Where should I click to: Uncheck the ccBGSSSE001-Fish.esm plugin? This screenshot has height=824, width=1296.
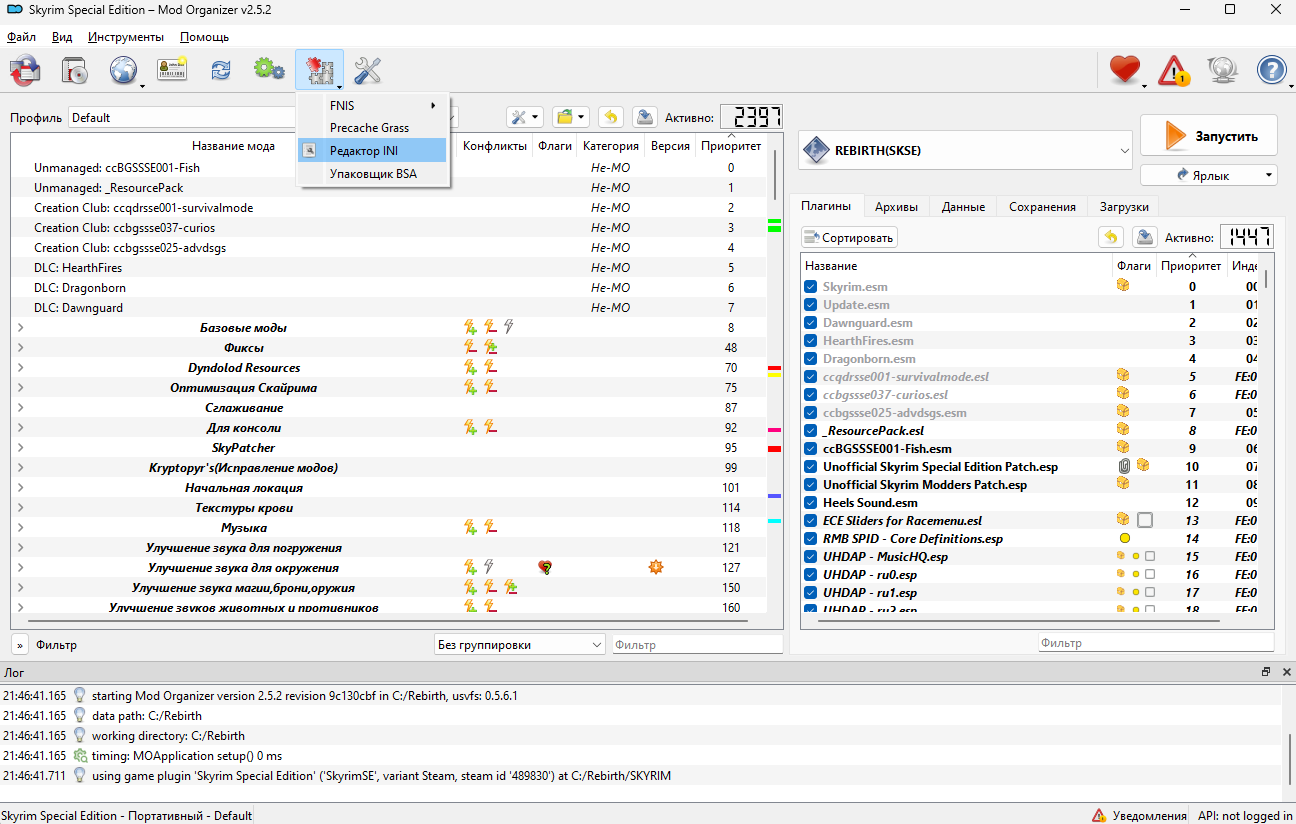click(811, 448)
